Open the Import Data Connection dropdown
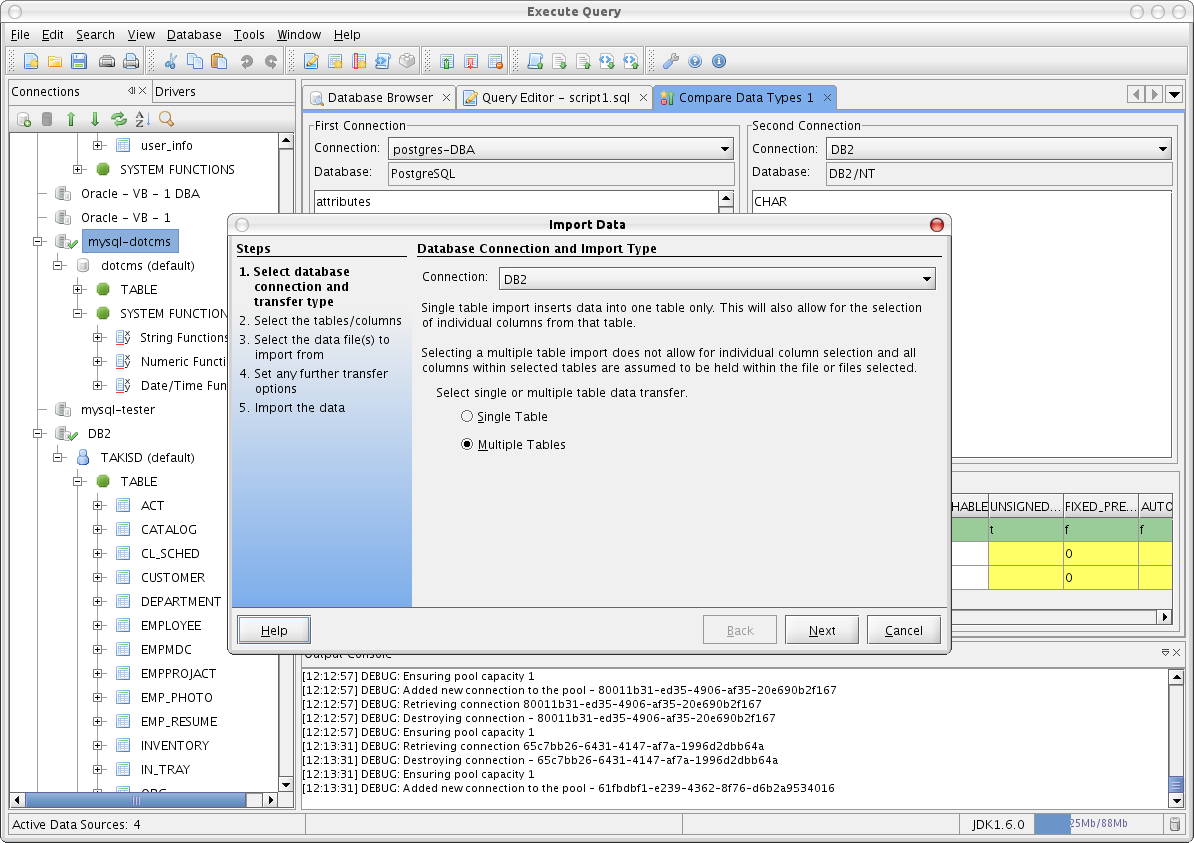The width and height of the screenshot is (1194, 843). 717,279
